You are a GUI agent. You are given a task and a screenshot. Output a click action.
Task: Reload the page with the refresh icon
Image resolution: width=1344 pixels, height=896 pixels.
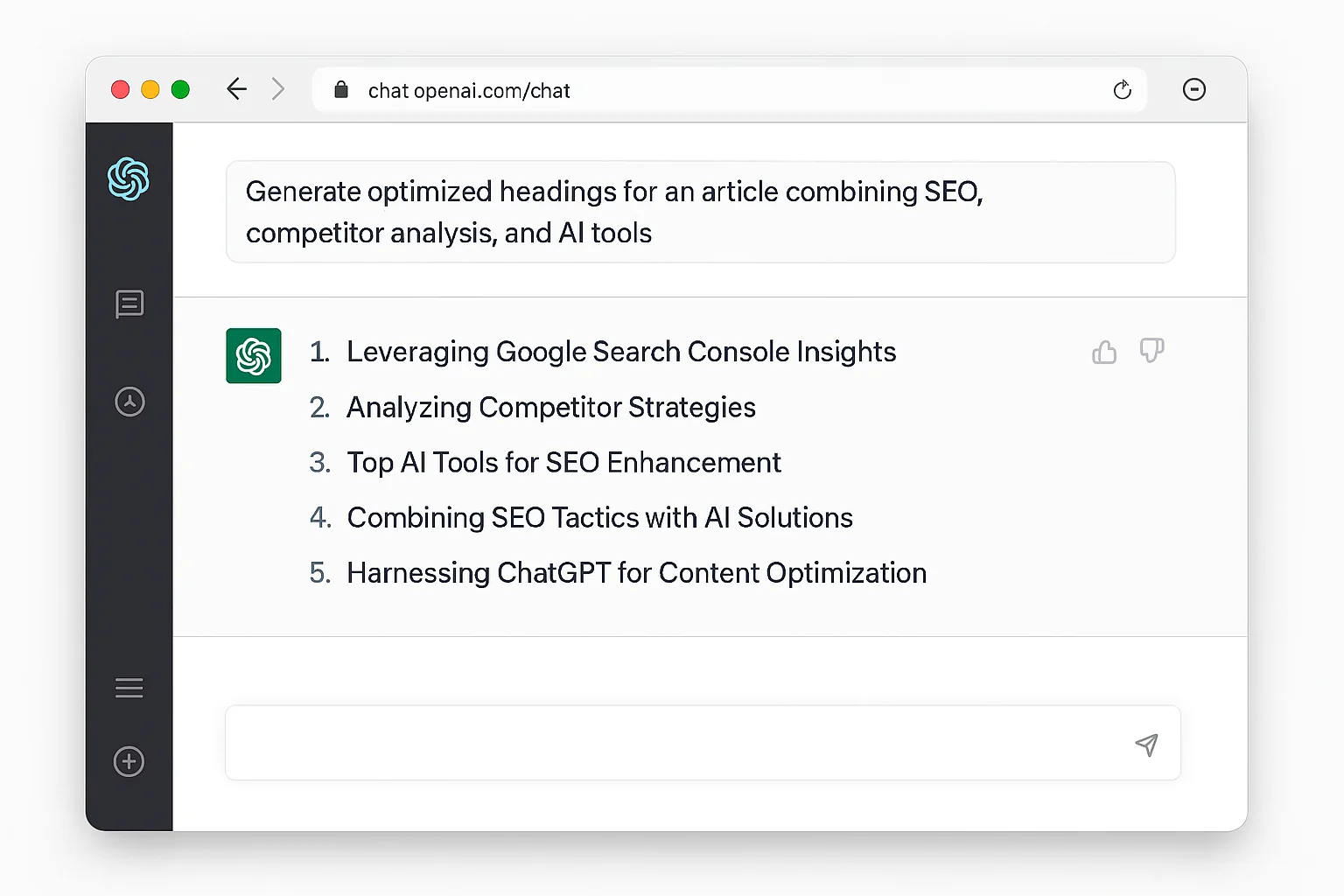pyautogui.click(x=1122, y=89)
